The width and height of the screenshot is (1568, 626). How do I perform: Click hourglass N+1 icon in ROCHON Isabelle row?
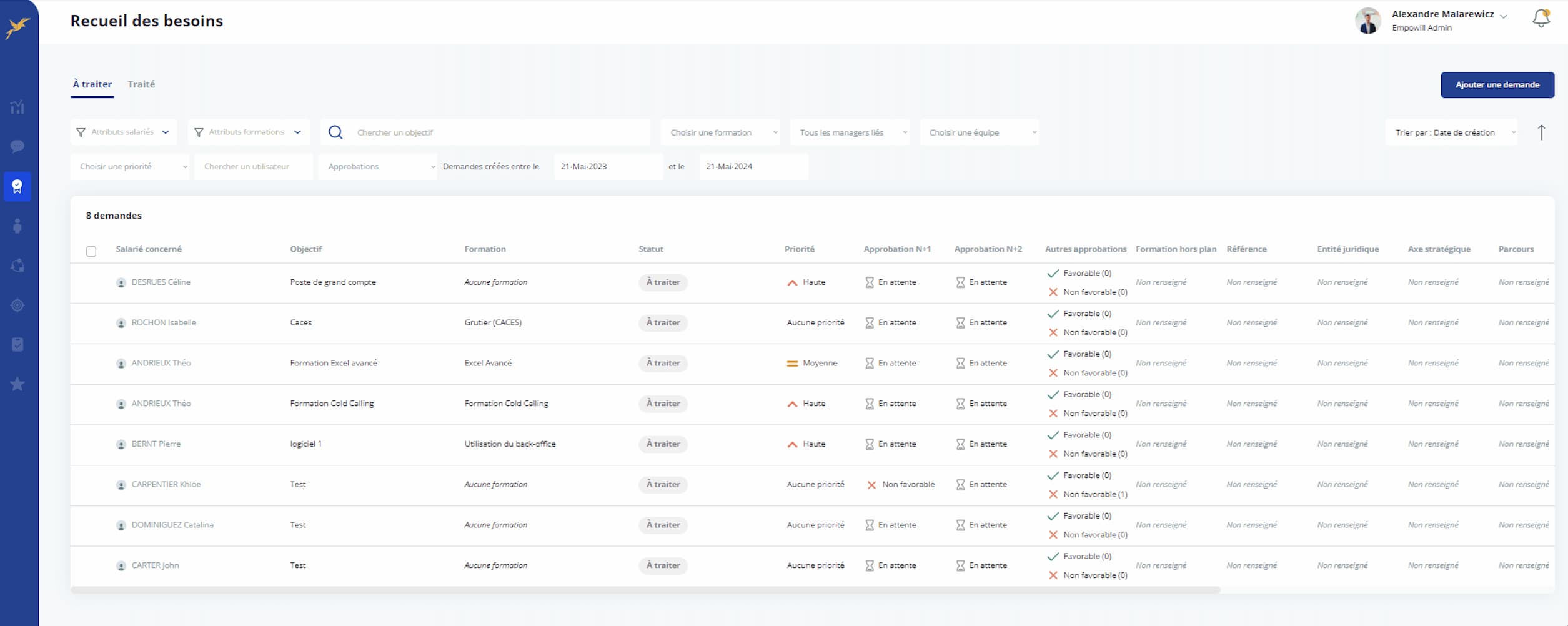point(870,323)
